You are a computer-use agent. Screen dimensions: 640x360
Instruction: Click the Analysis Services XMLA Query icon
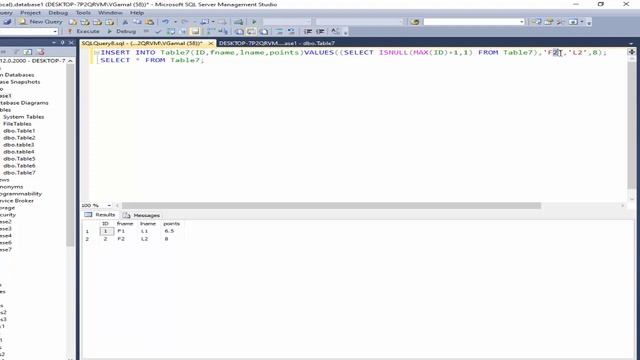pyautogui.click(x=109, y=22)
